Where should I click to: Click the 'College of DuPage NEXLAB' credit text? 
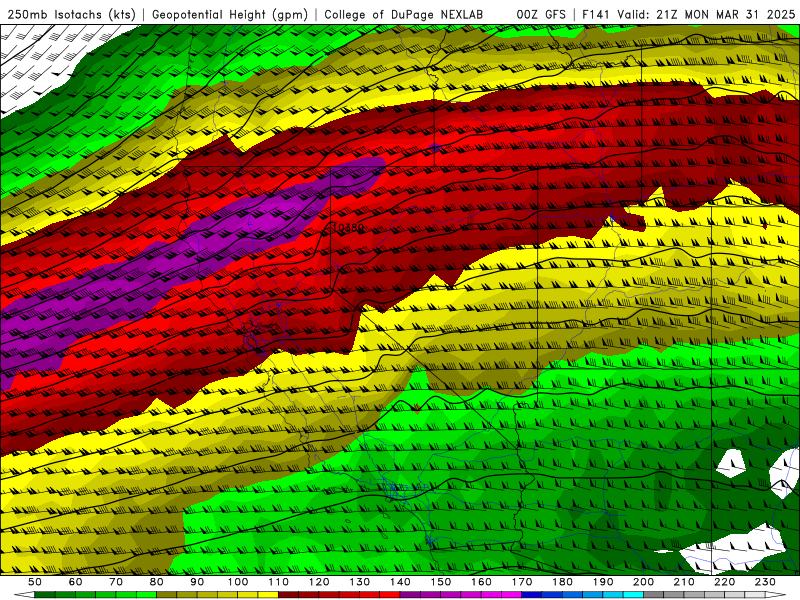[404, 15]
